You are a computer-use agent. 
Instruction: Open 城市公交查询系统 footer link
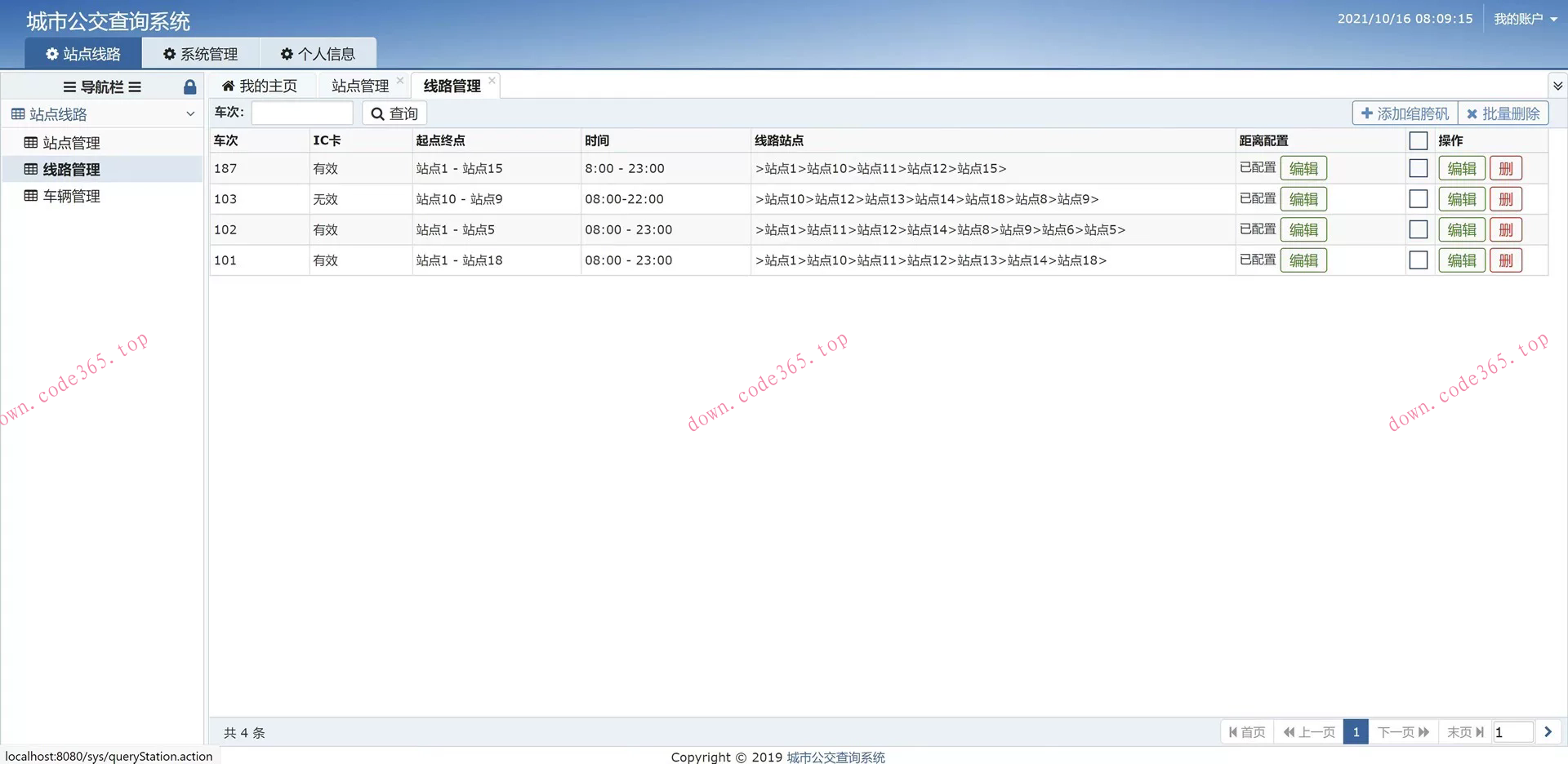tap(835, 757)
